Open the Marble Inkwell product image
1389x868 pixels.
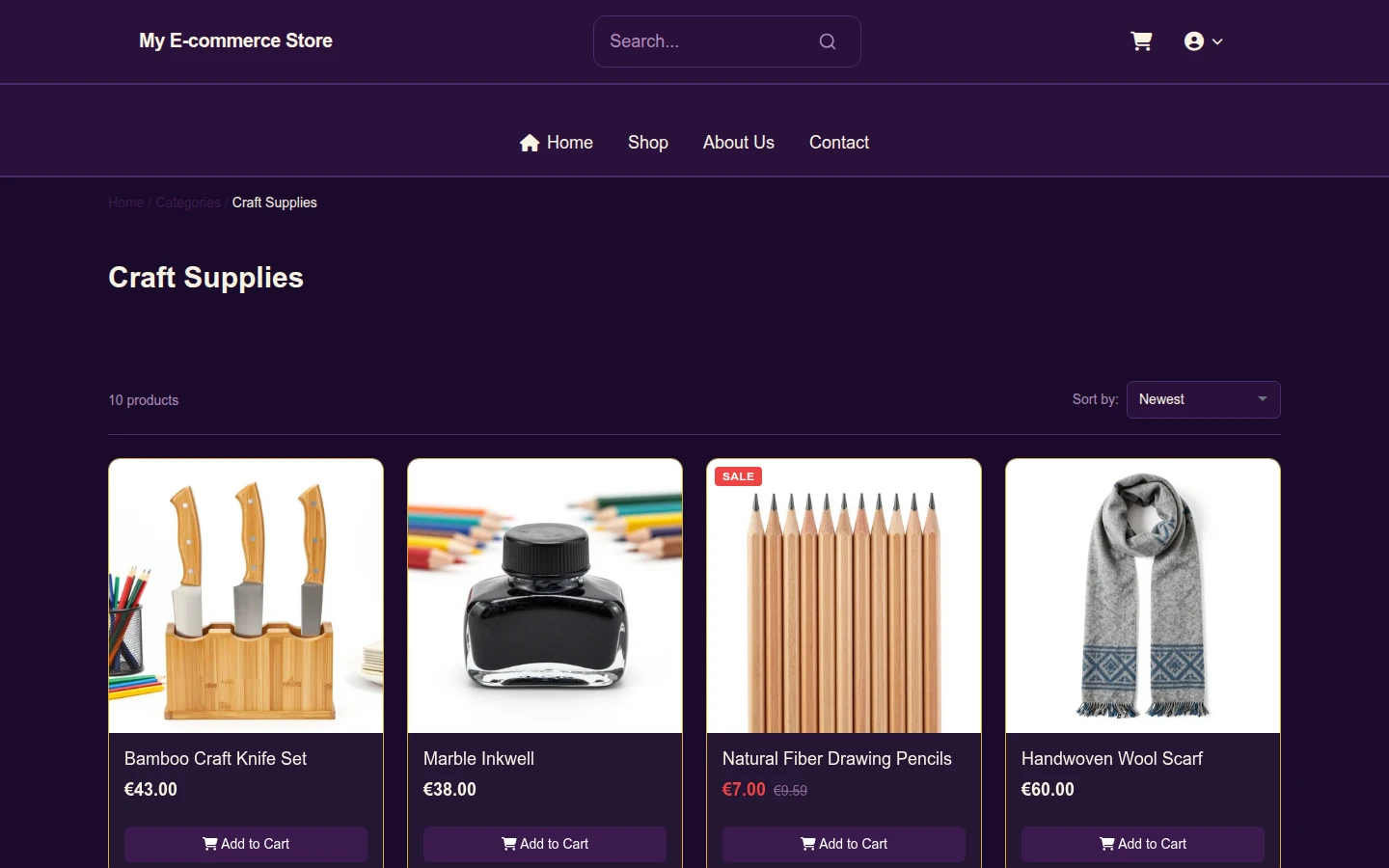pos(545,596)
